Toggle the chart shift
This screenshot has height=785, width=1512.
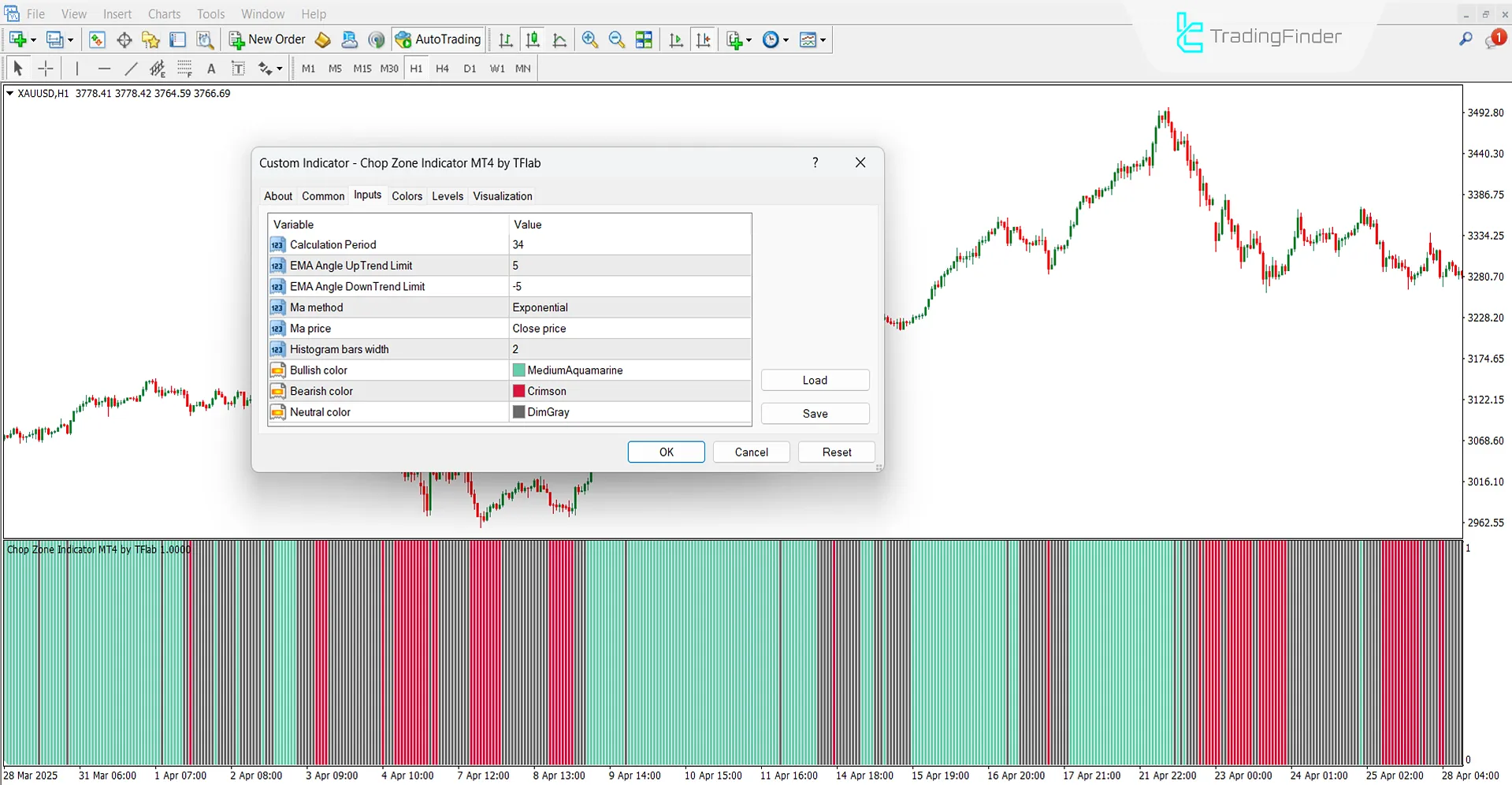[704, 39]
